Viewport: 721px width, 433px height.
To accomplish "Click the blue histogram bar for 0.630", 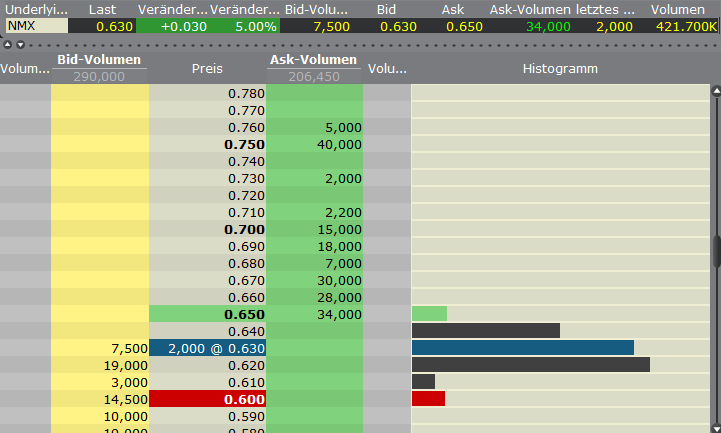I will coord(522,347).
